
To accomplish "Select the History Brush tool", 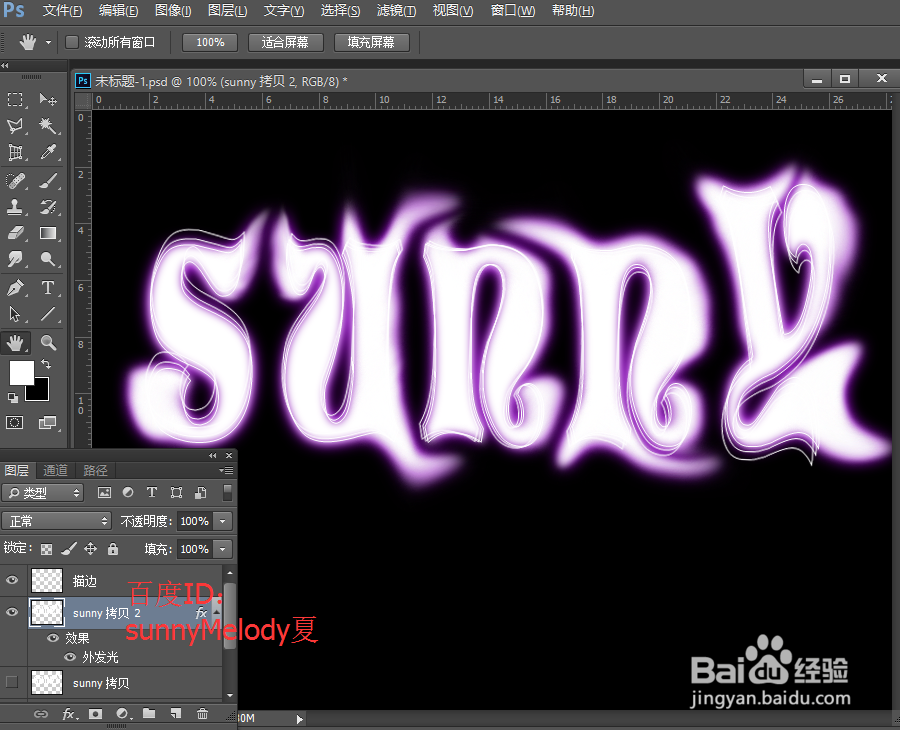I will click(x=48, y=207).
